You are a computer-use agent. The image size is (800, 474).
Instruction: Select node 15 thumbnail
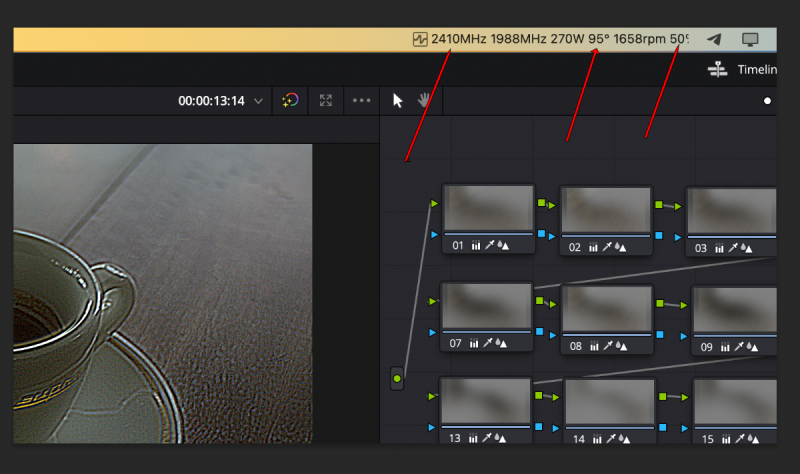(x=736, y=402)
